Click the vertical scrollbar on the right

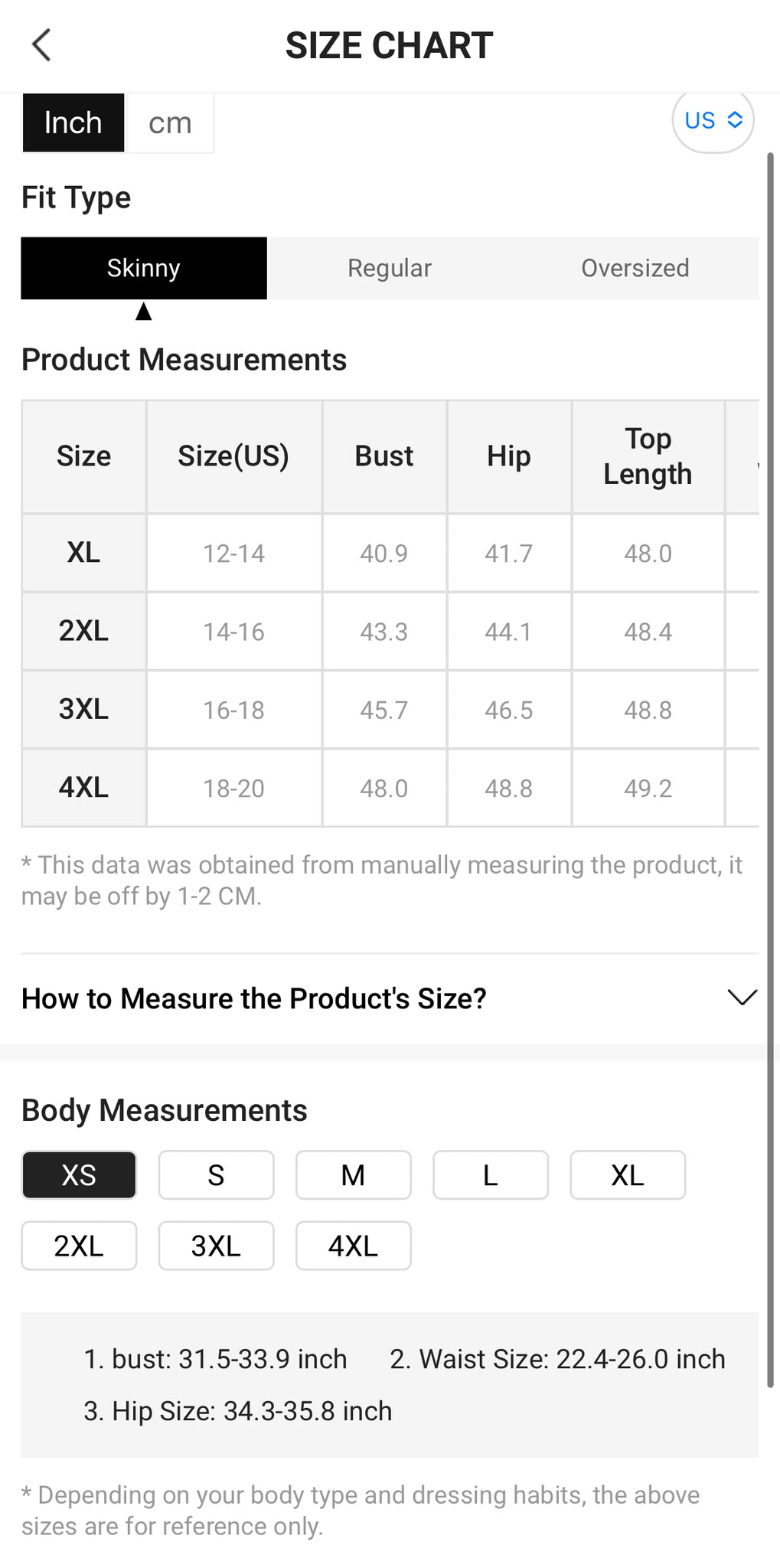771,769
